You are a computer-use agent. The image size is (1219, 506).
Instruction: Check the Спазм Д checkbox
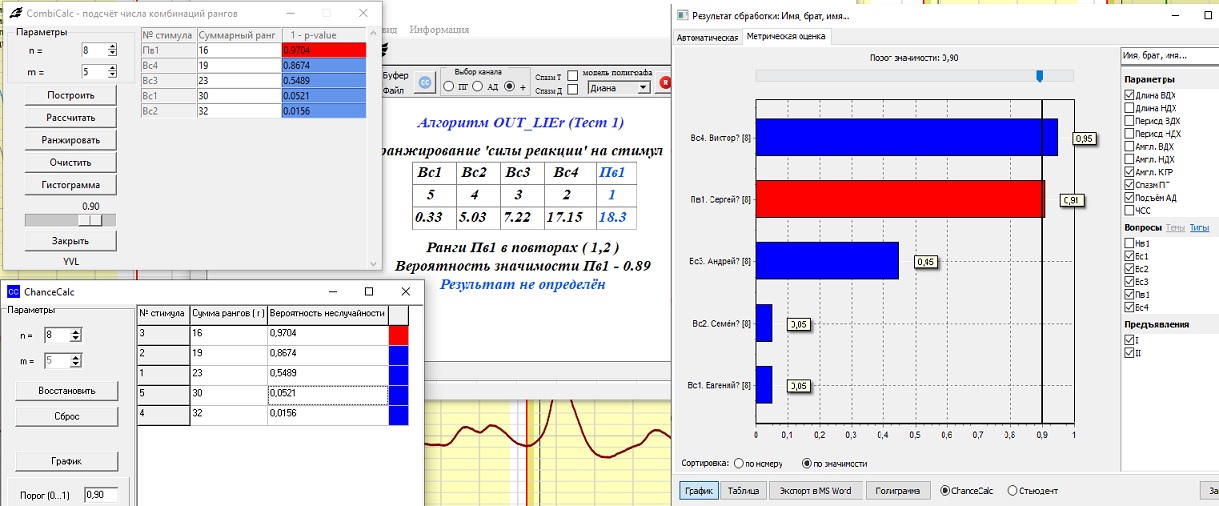point(572,90)
